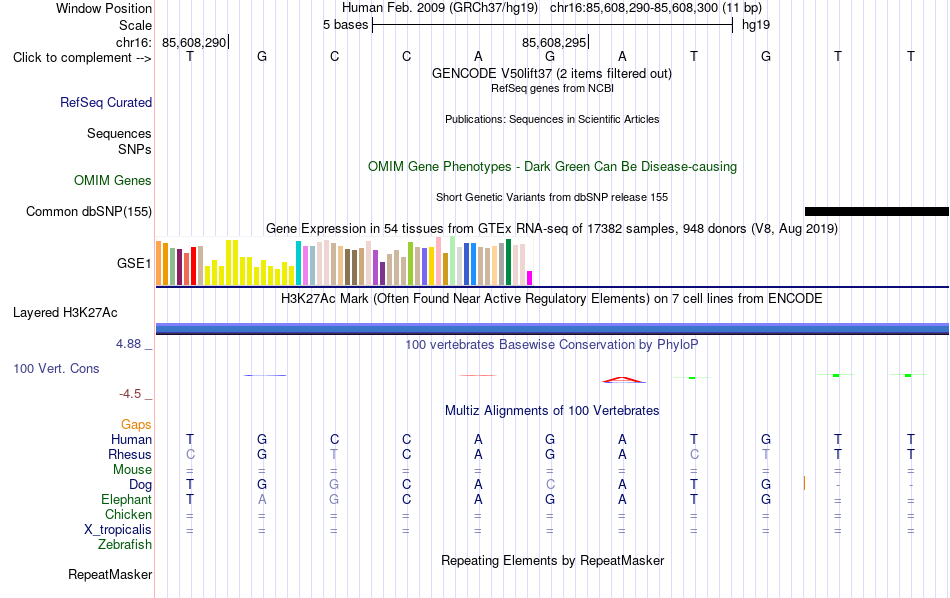
Task: Select the Mouse alignment row label
Action: [133, 470]
